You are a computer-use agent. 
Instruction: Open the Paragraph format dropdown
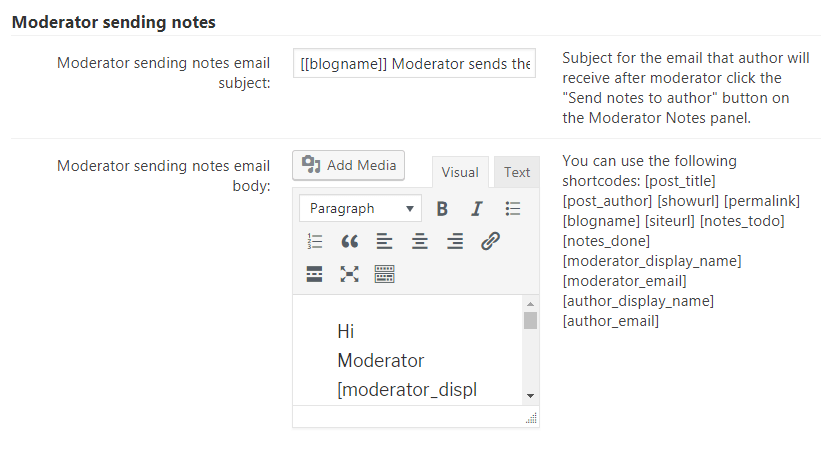pyautogui.click(x=361, y=208)
